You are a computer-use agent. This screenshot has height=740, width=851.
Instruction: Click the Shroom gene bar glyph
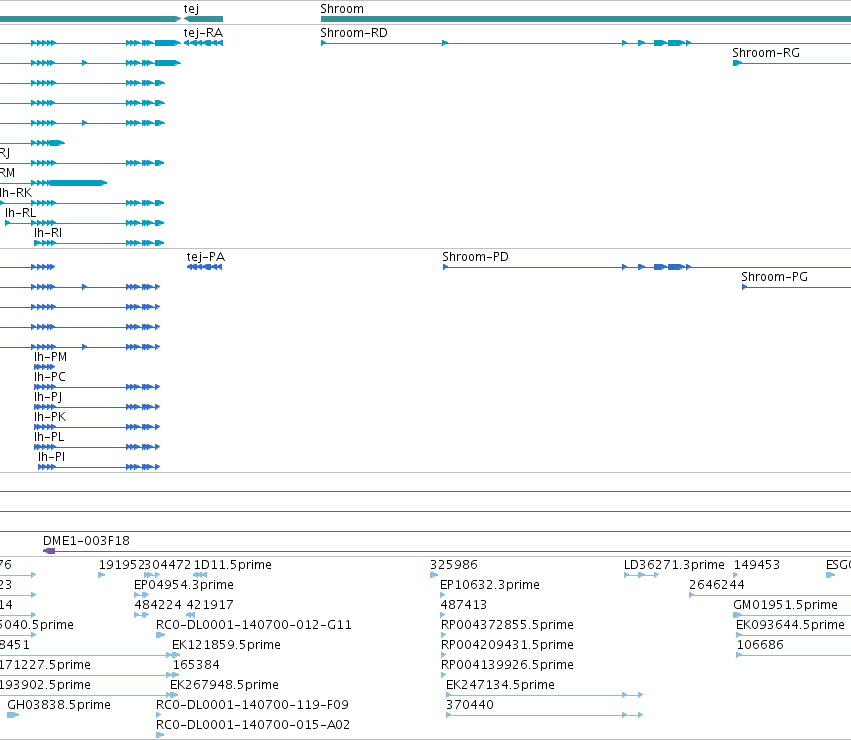[x=586, y=19]
